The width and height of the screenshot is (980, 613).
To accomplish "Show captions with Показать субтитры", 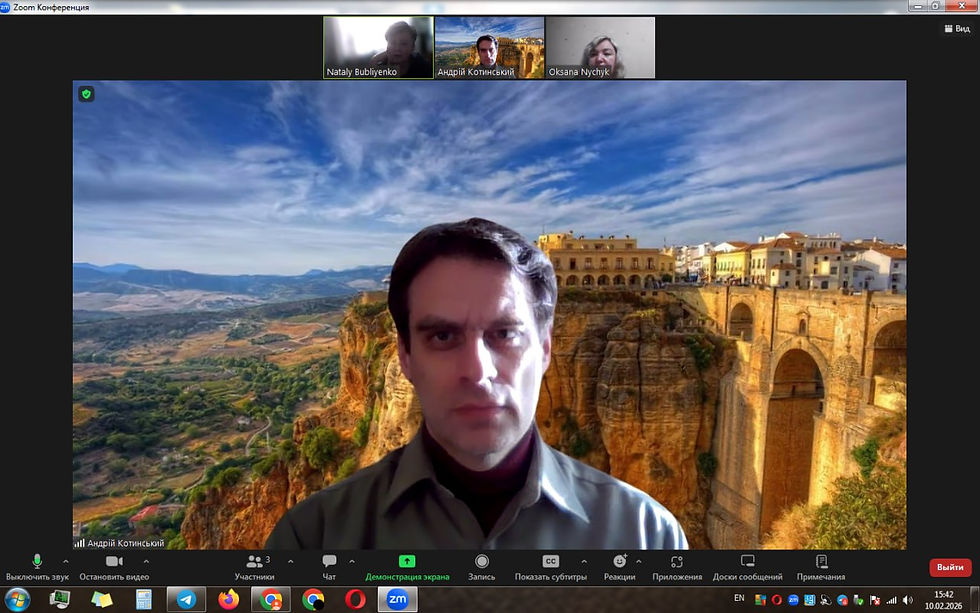I will (x=551, y=567).
